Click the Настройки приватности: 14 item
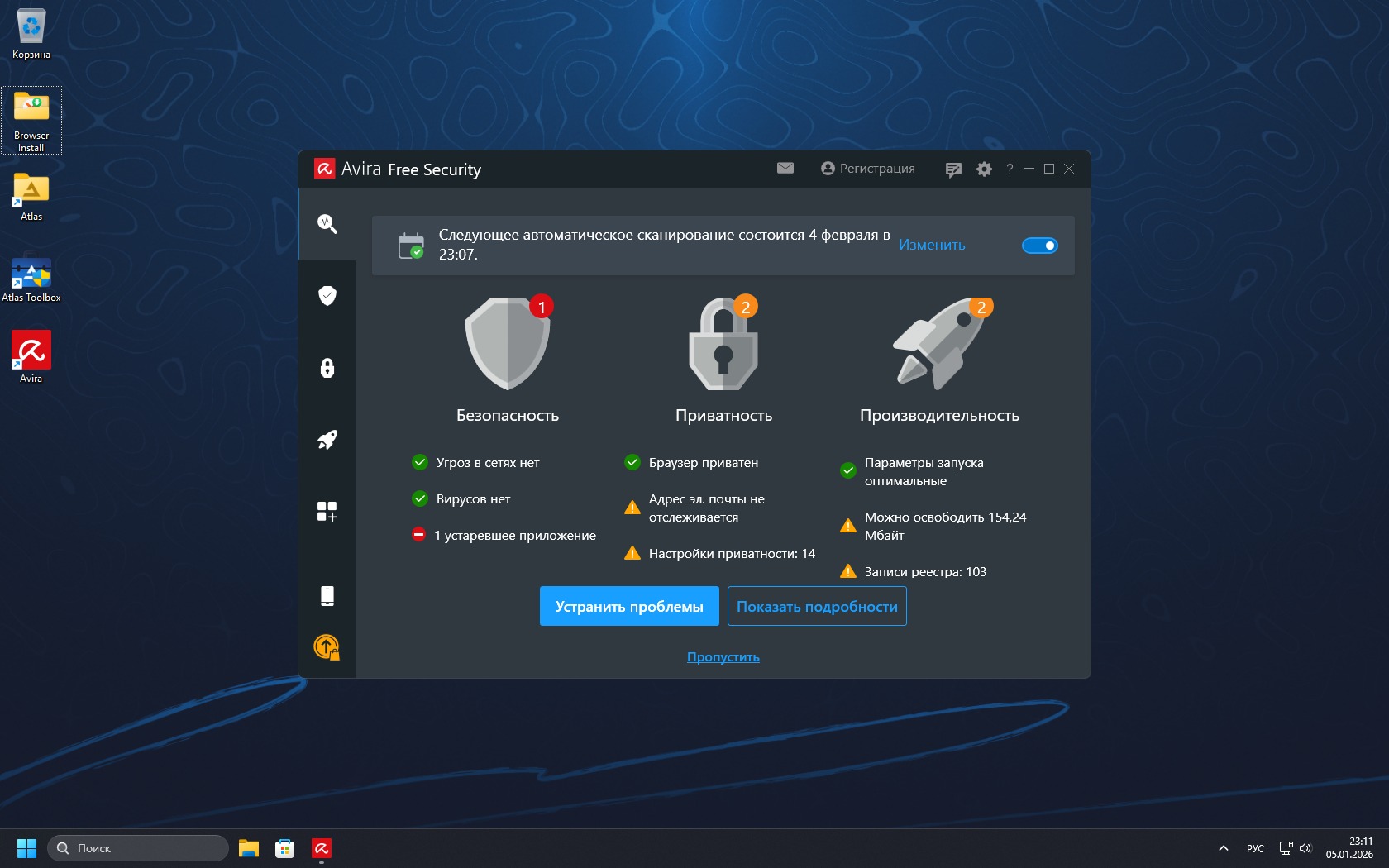This screenshot has height=868, width=1389. tap(719, 554)
